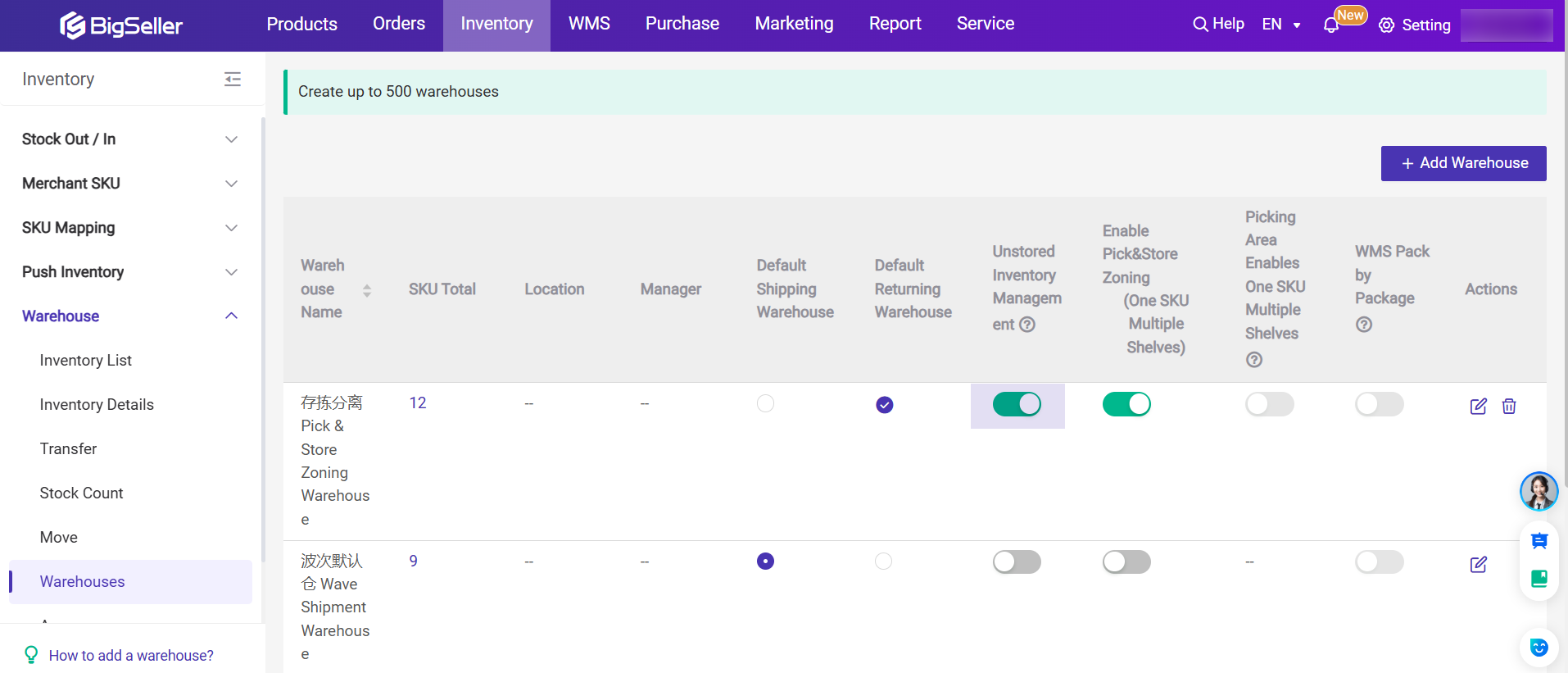
Task: Click the WMS Pack by Package help icon
Action: pyautogui.click(x=1363, y=325)
